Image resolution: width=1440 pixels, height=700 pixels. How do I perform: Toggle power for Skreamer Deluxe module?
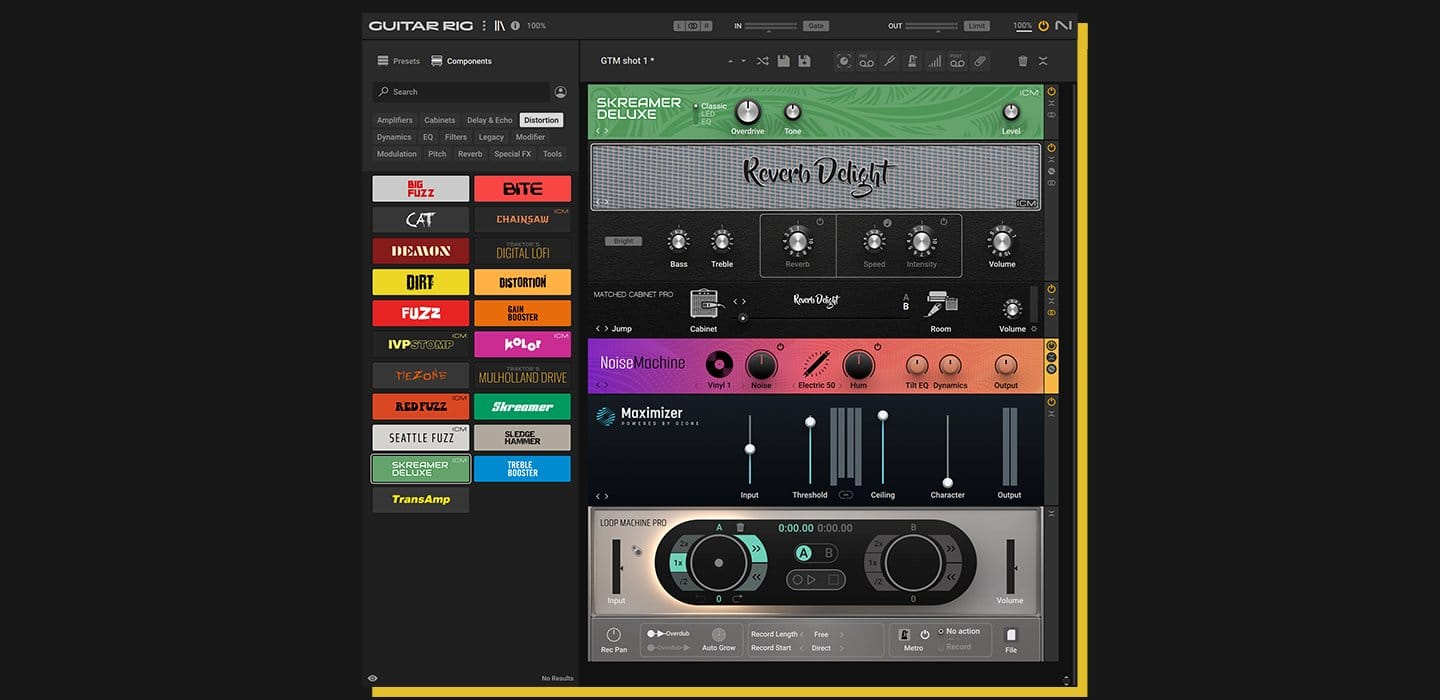click(1051, 92)
